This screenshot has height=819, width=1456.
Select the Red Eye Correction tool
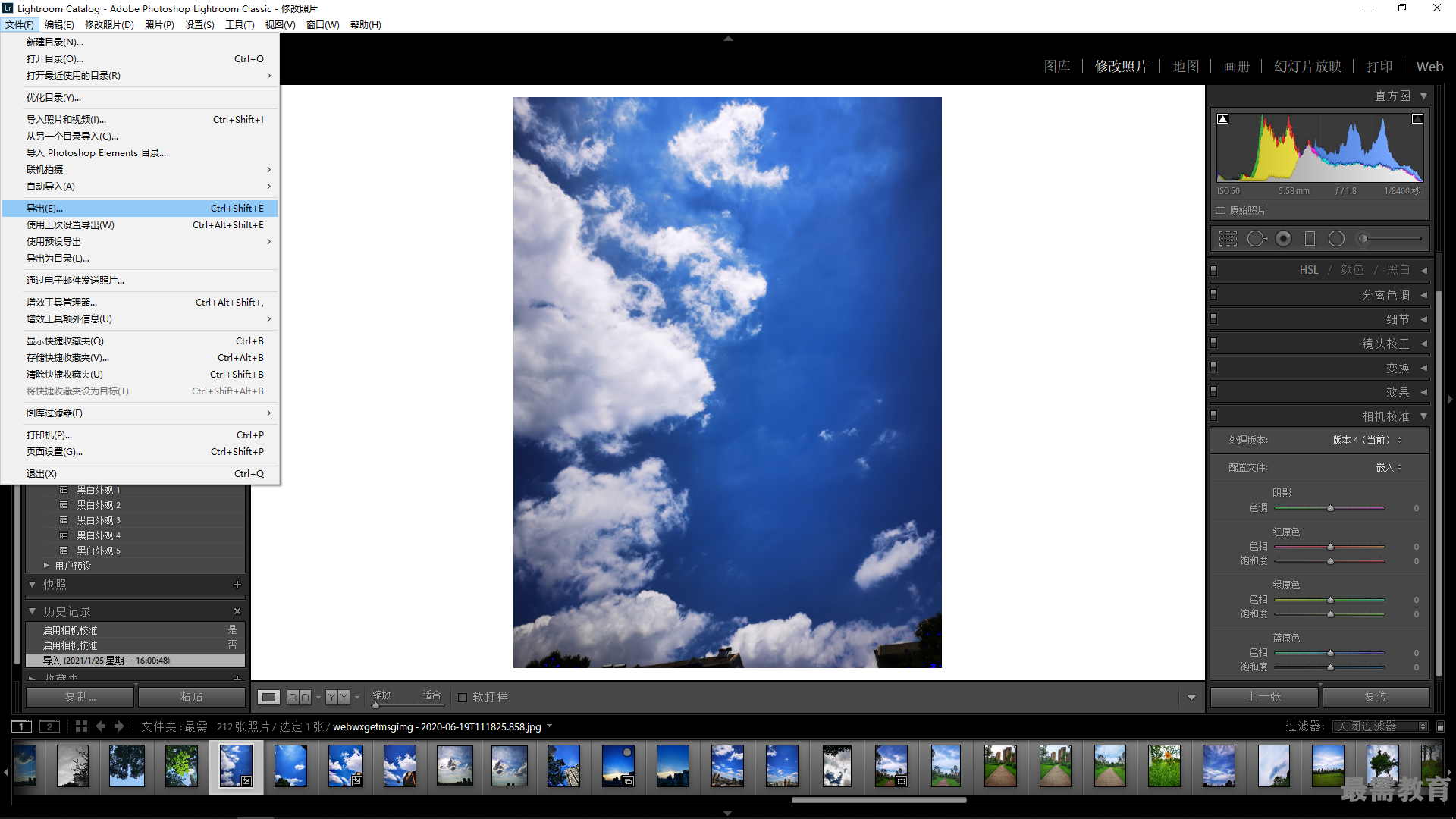coord(1284,239)
